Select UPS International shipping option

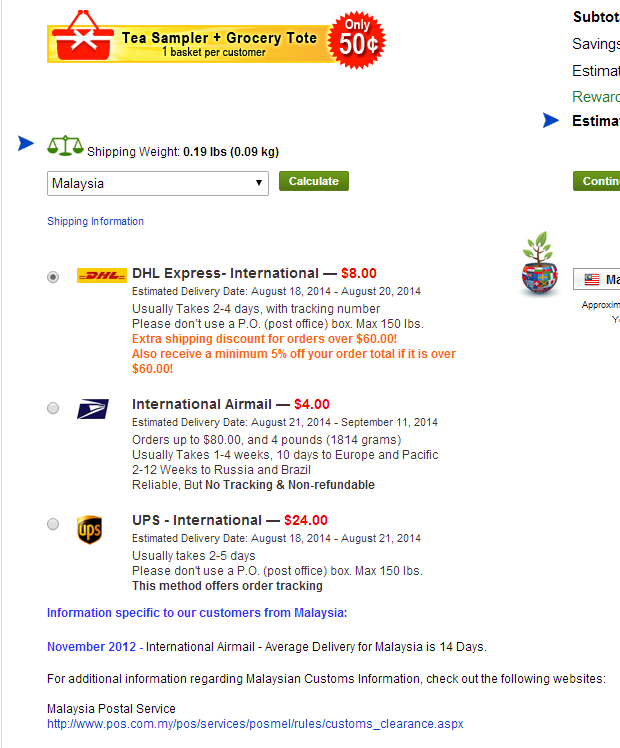tap(53, 524)
